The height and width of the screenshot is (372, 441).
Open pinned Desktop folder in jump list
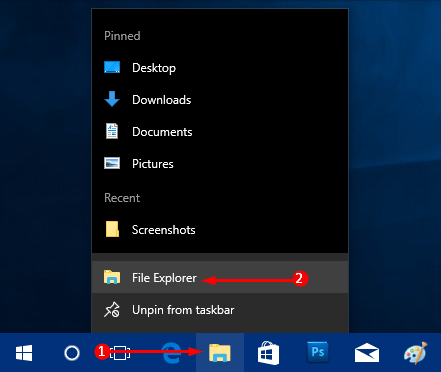pos(220,68)
